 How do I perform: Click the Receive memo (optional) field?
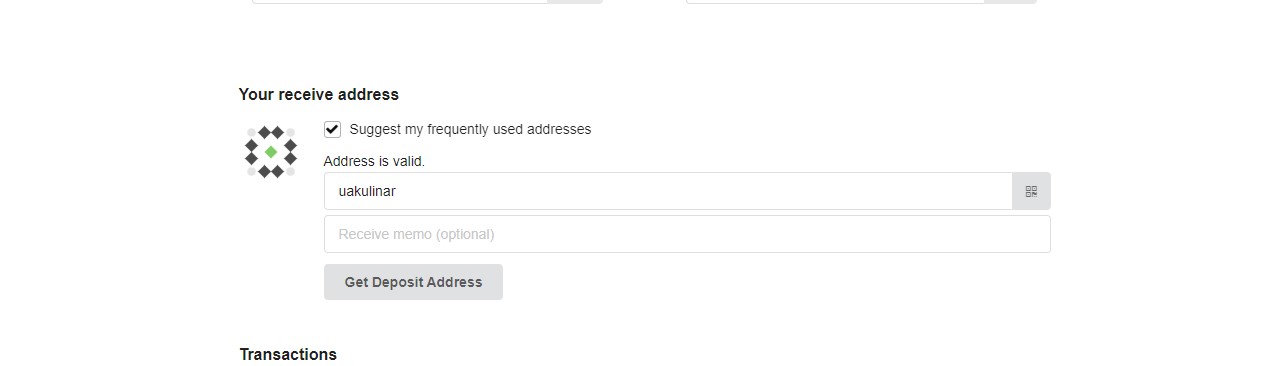pos(687,234)
